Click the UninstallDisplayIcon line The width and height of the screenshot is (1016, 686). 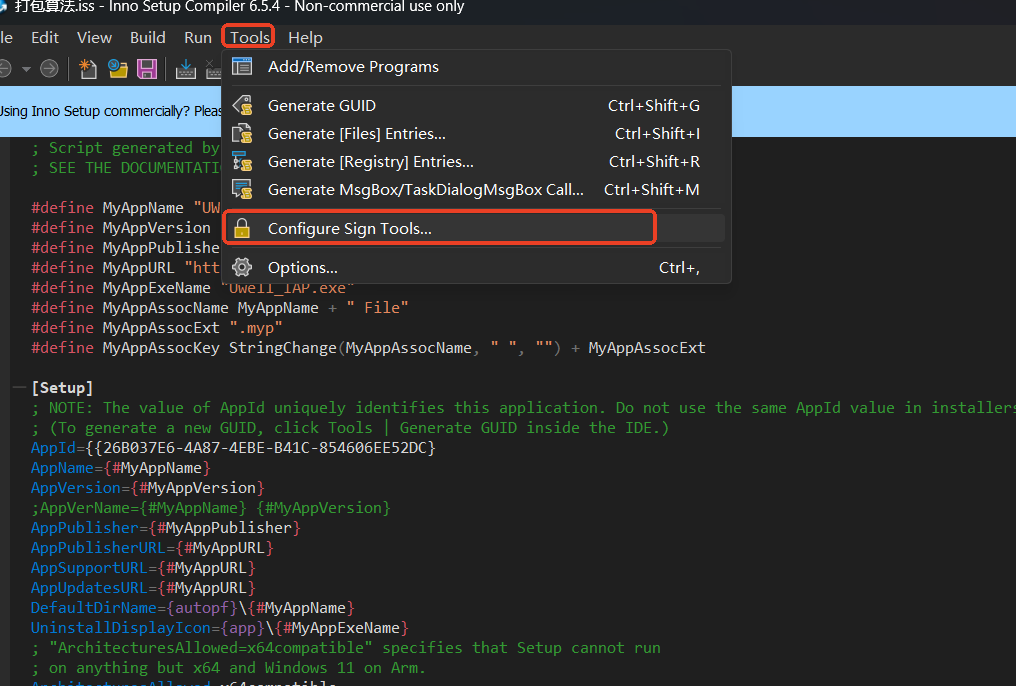tap(220, 628)
